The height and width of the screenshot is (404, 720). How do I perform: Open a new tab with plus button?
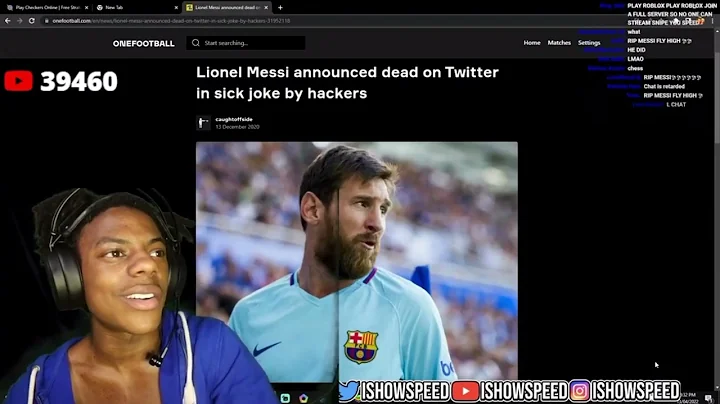tap(280, 7)
